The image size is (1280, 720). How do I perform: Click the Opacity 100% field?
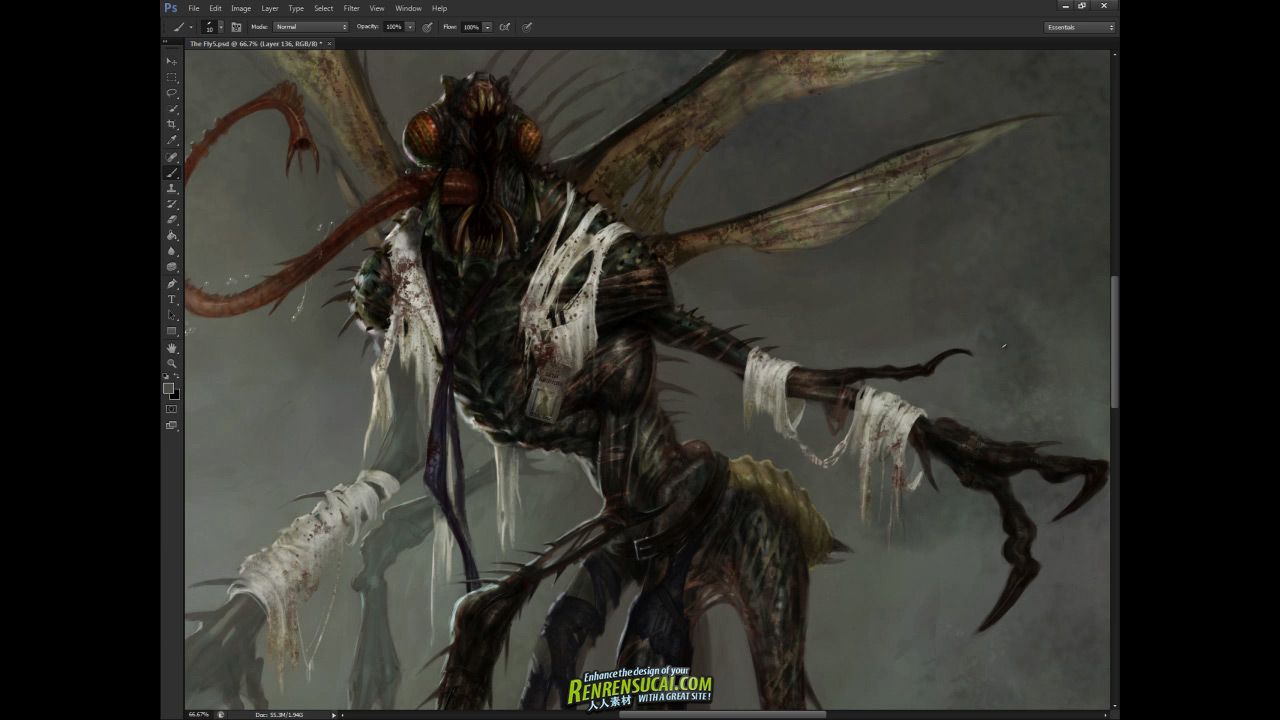click(393, 27)
